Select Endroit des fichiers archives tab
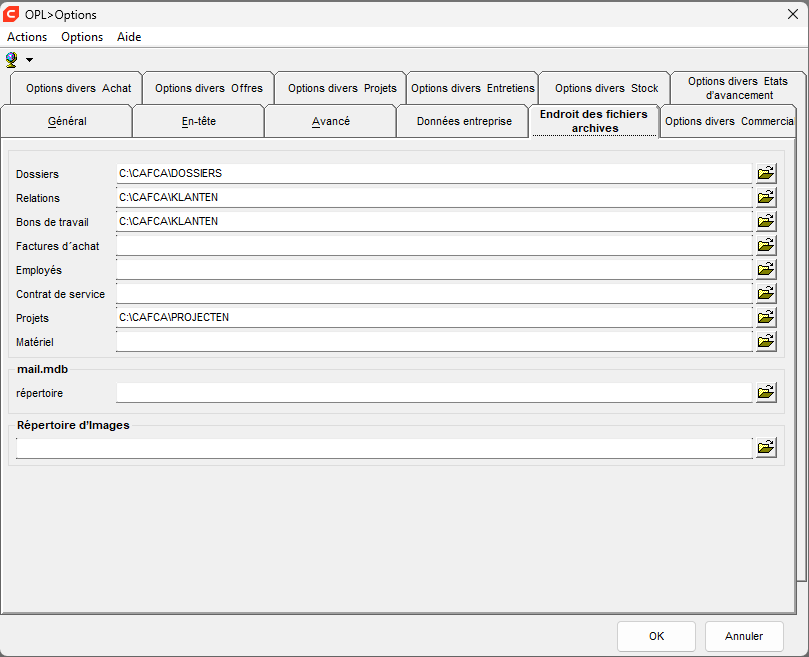Image resolution: width=809 pixels, height=657 pixels. click(594, 121)
